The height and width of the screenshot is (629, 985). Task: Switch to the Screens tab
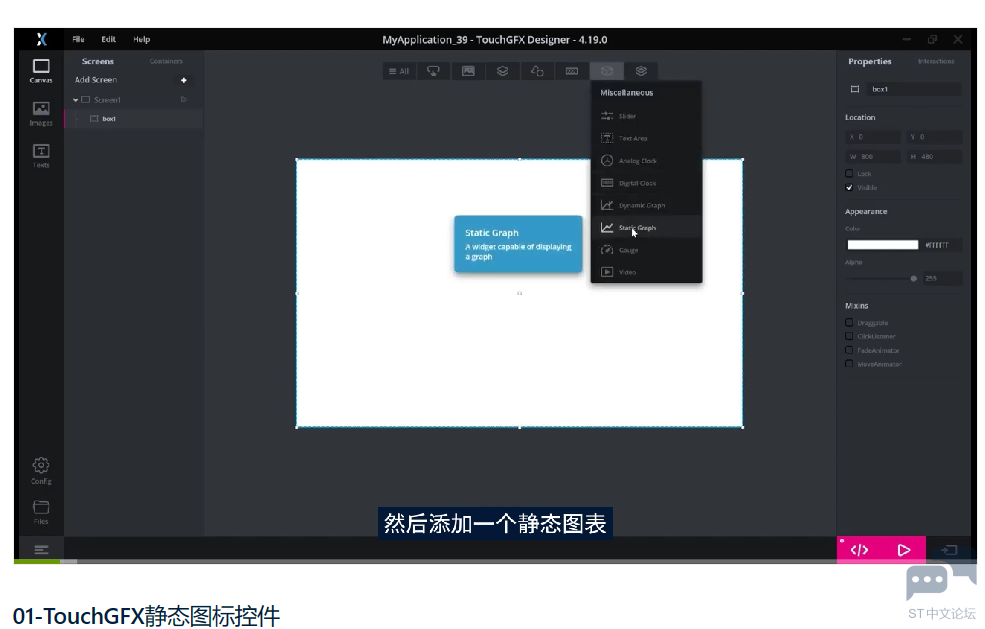(x=97, y=61)
